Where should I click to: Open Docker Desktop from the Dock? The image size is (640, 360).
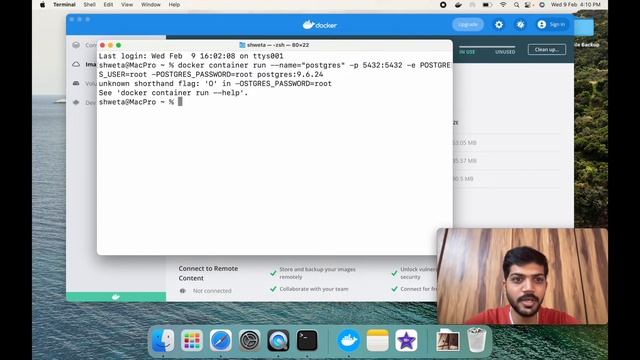[349, 340]
